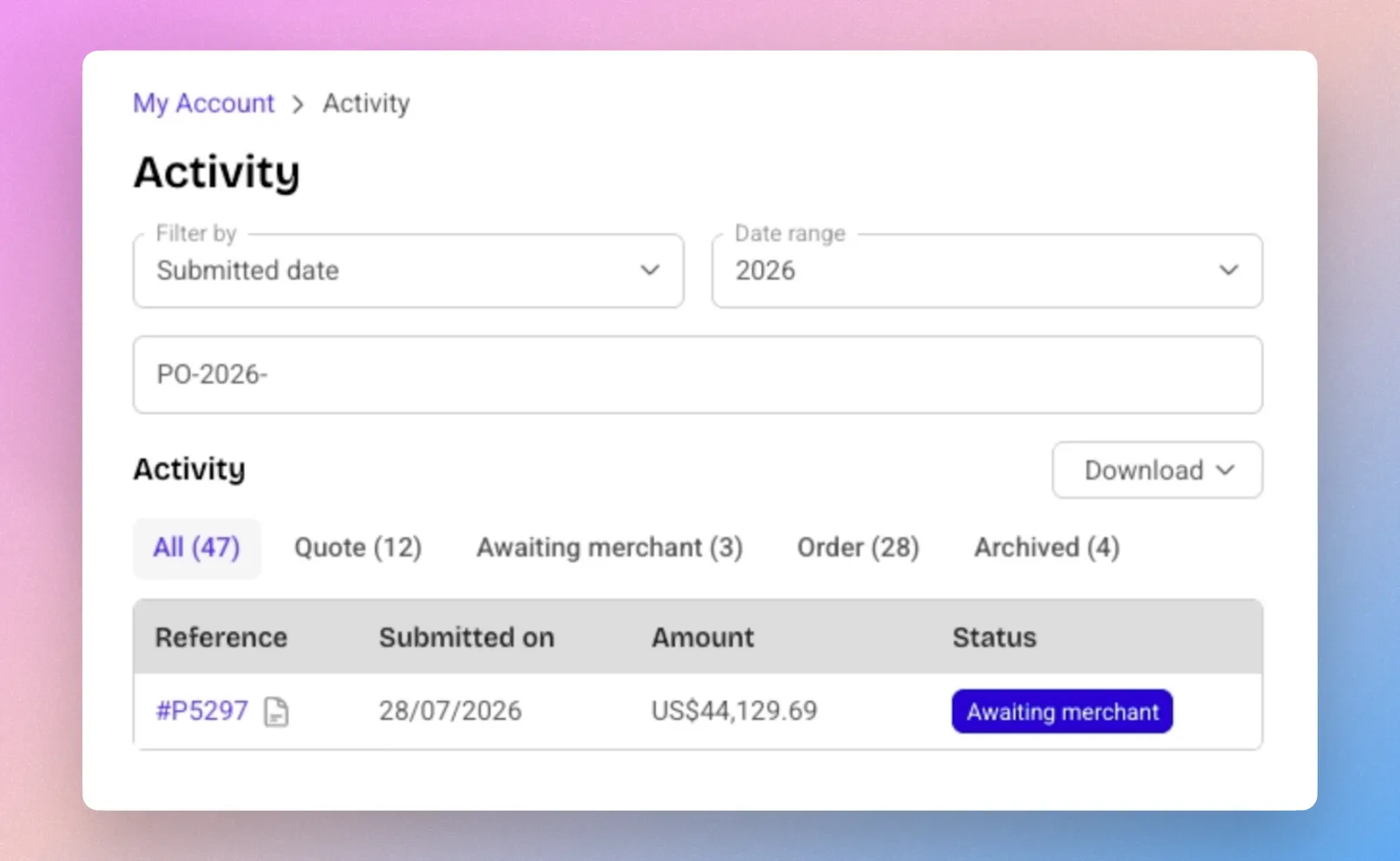Click the Activity breadcrumb text

click(x=366, y=103)
